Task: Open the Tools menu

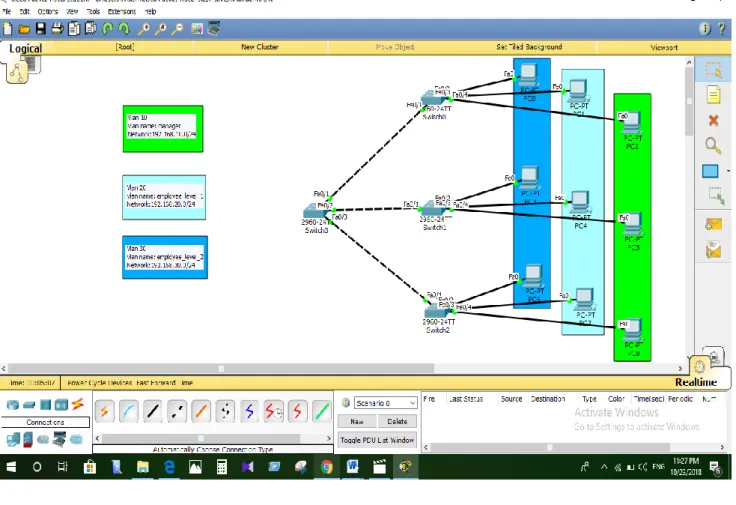Action: click(x=93, y=11)
